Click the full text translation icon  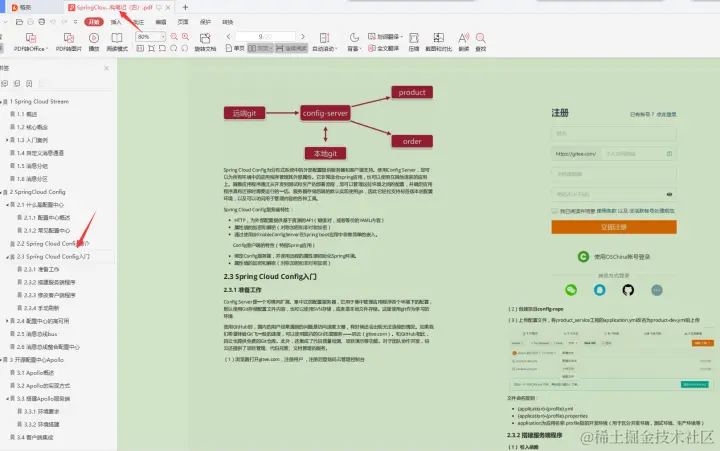point(371,48)
